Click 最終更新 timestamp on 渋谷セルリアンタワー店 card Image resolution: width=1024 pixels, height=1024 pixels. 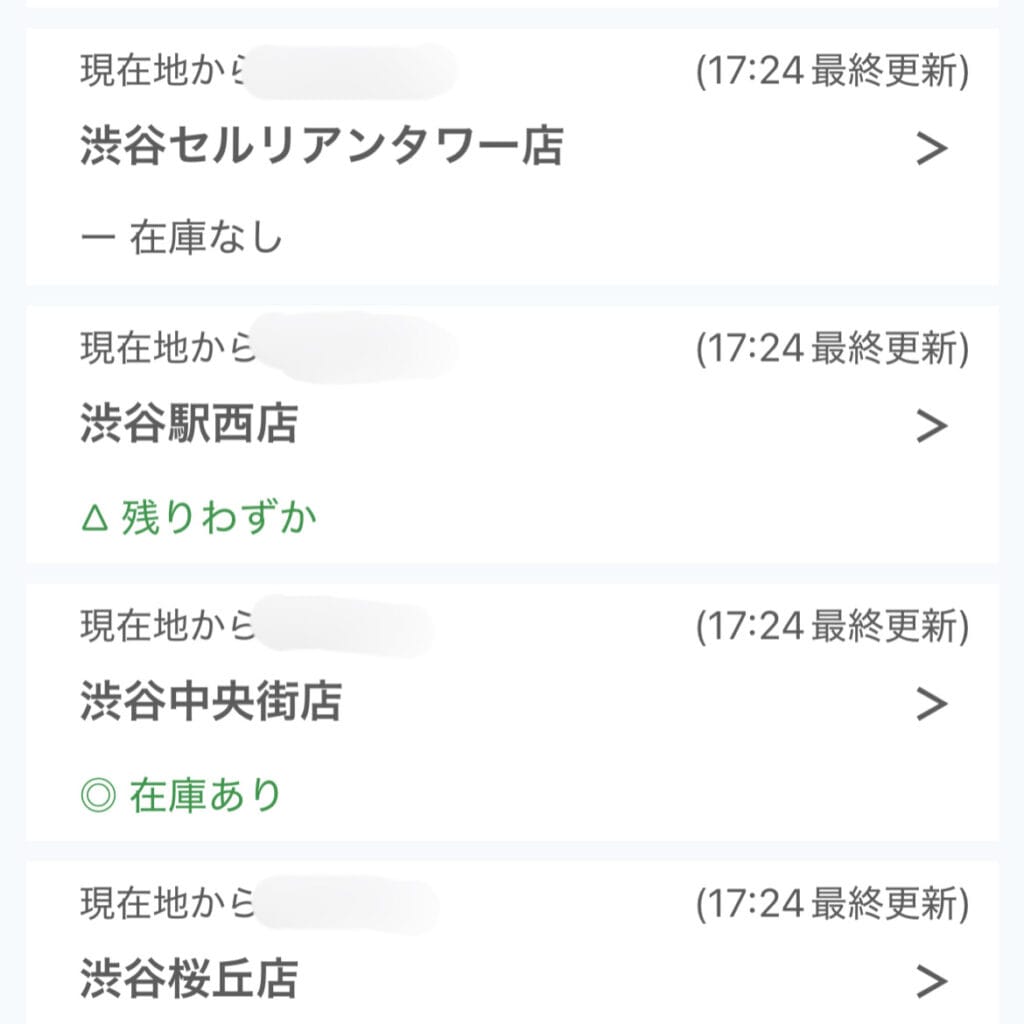(x=832, y=72)
